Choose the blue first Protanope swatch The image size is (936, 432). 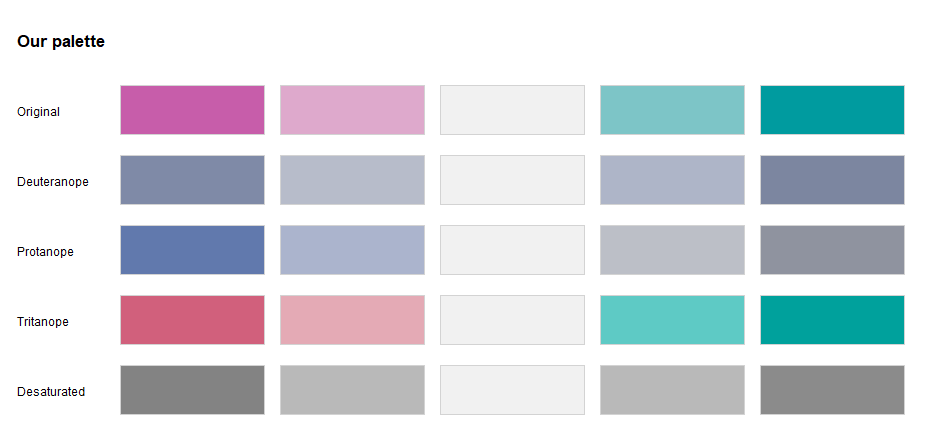[192, 250]
